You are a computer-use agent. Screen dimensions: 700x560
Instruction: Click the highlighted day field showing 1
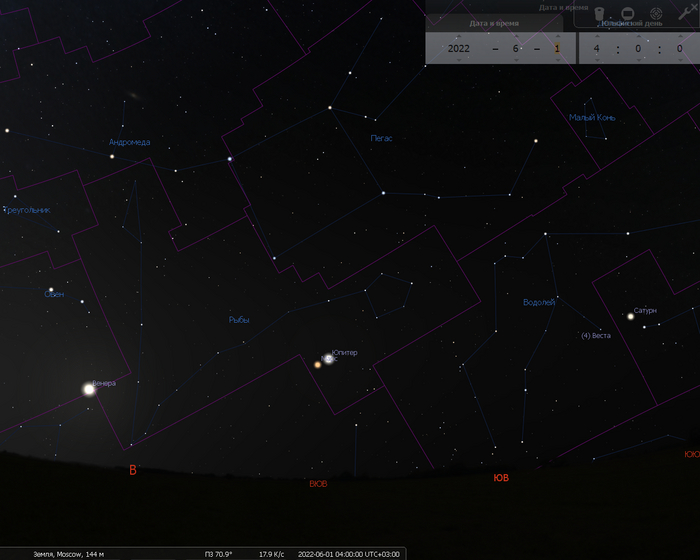click(557, 48)
